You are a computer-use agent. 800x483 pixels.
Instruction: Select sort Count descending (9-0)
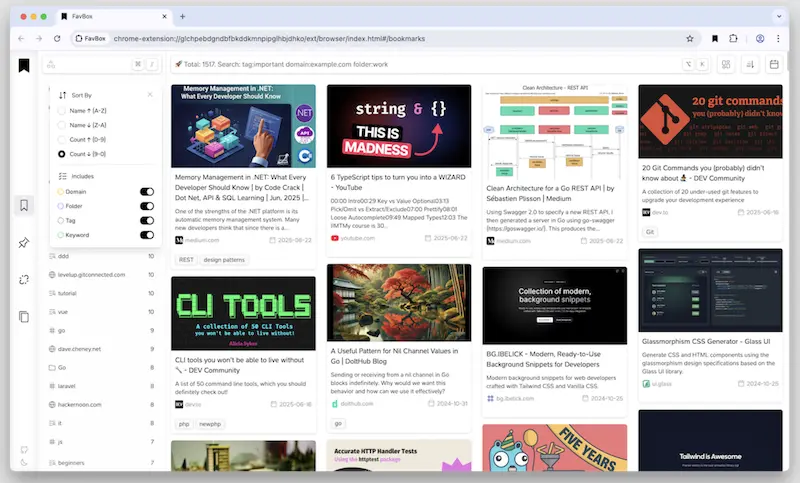click(x=82, y=154)
